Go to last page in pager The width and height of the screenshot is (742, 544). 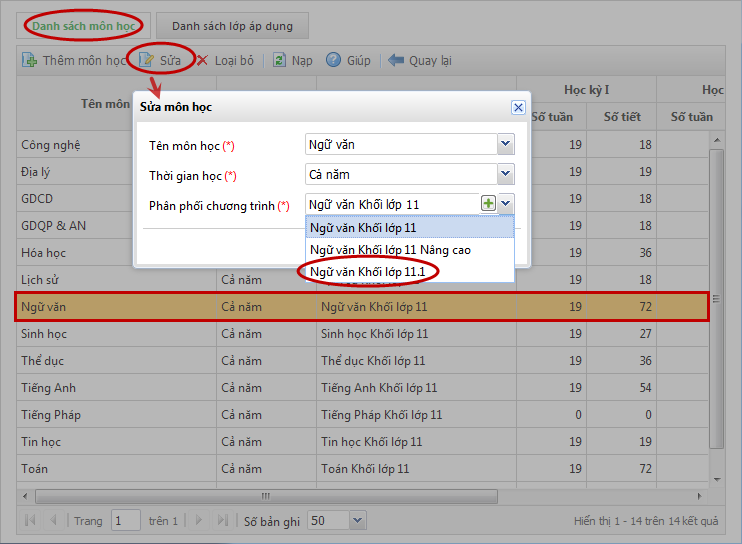[x=222, y=520]
